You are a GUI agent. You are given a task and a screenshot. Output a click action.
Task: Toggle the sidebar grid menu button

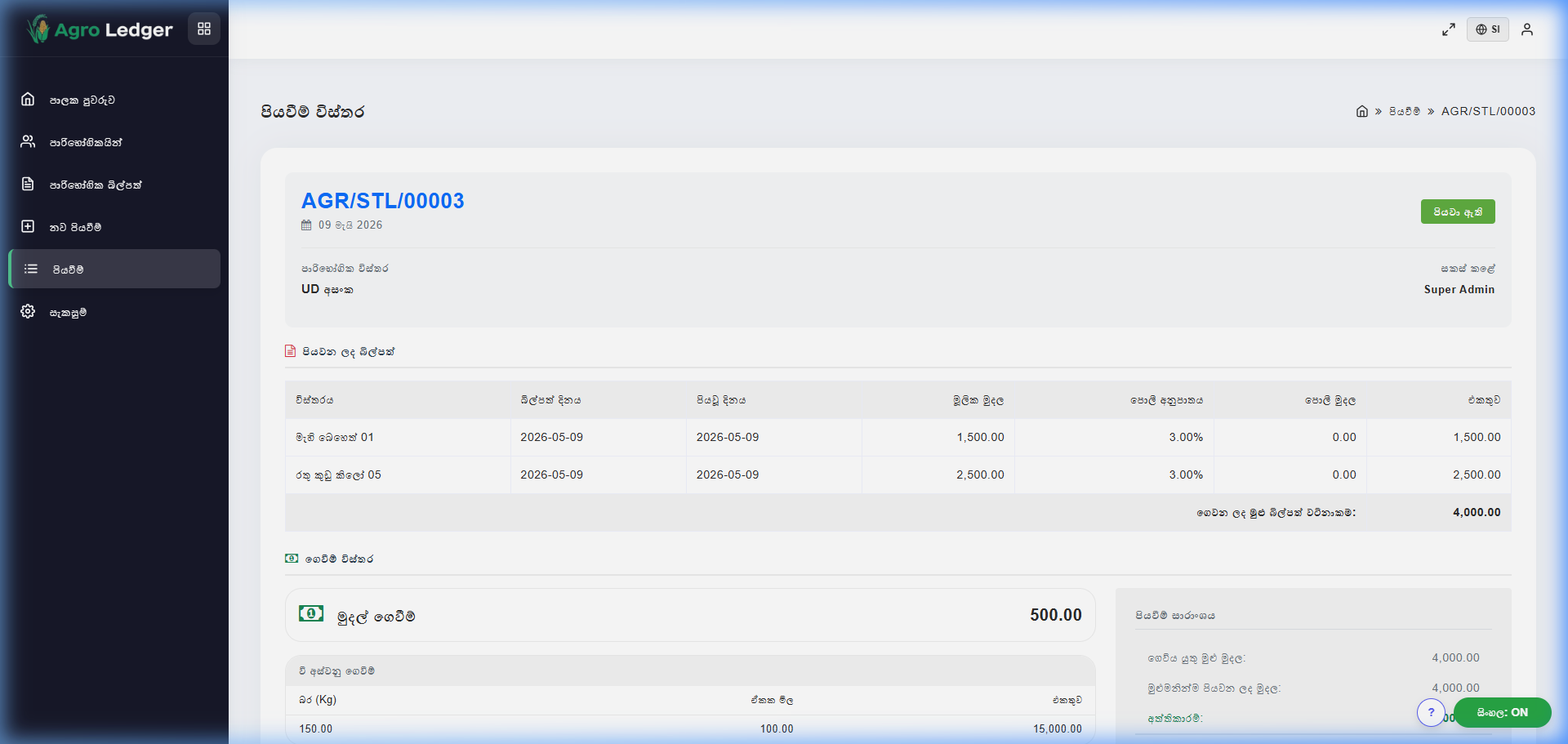point(204,29)
